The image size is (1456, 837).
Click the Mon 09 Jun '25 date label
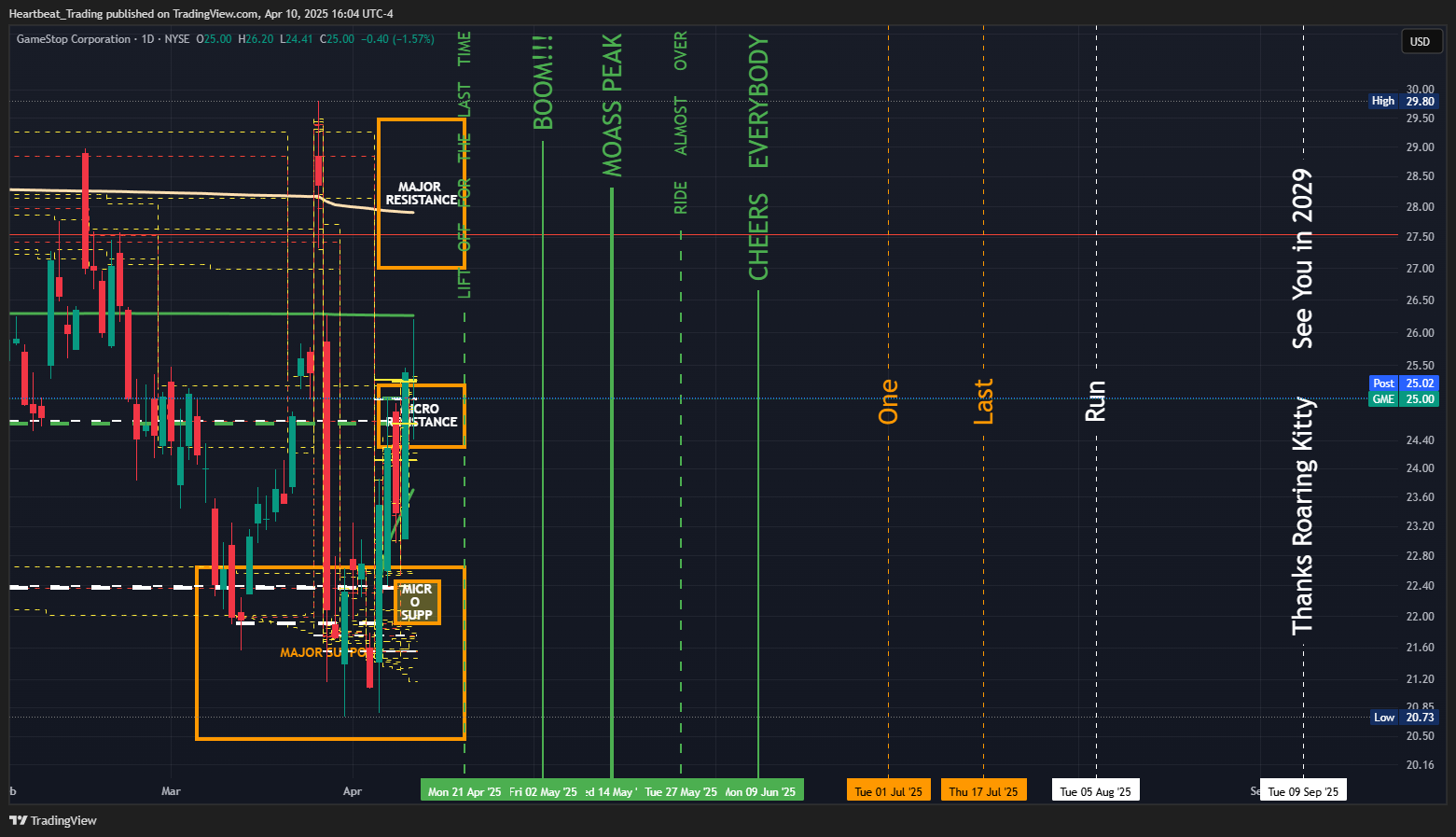pyautogui.click(x=761, y=791)
